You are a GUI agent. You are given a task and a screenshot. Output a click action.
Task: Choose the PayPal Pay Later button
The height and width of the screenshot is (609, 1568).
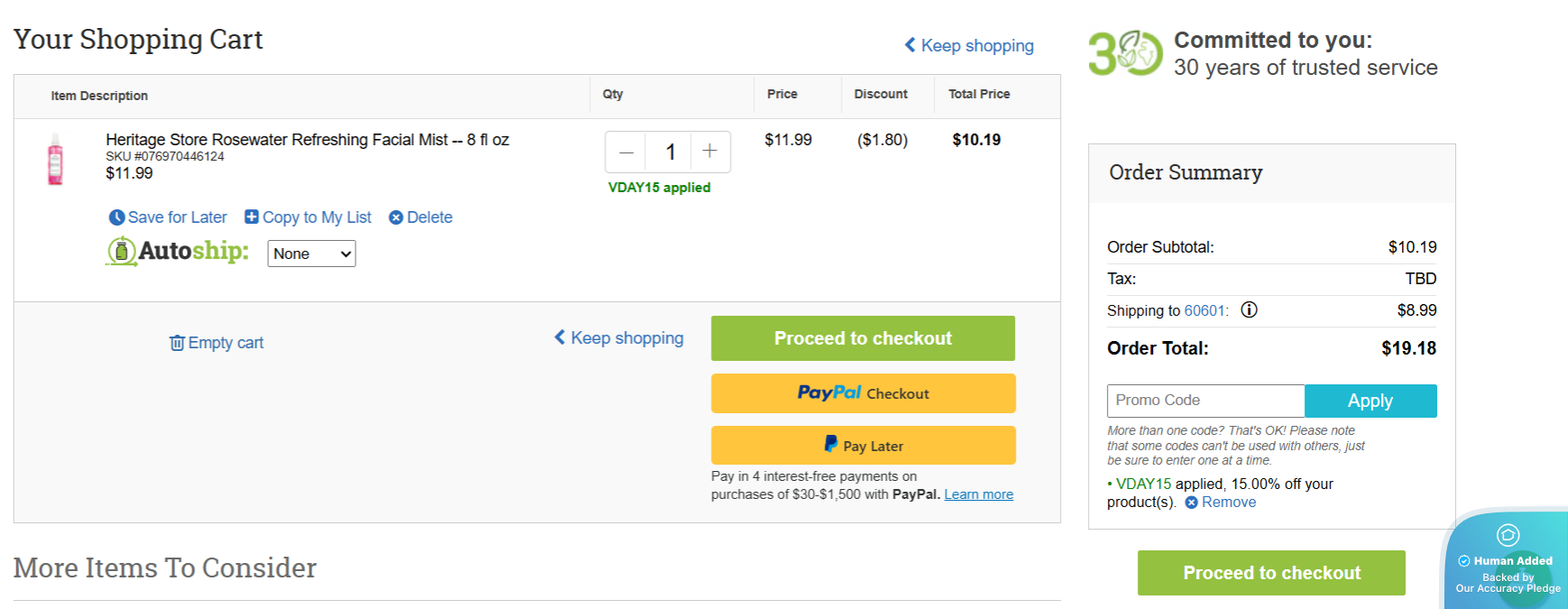pyautogui.click(x=862, y=446)
